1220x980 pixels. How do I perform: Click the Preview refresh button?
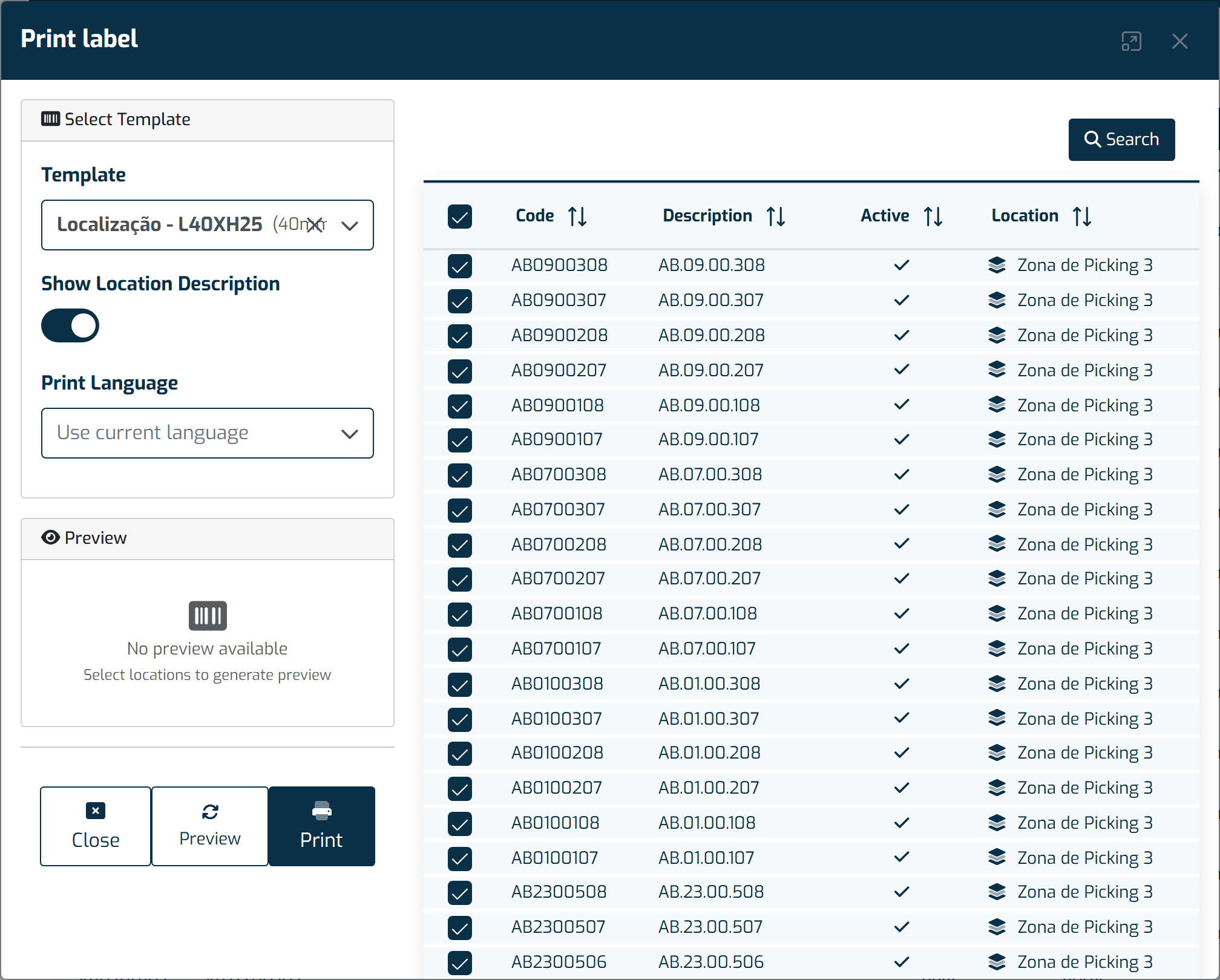click(x=210, y=826)
